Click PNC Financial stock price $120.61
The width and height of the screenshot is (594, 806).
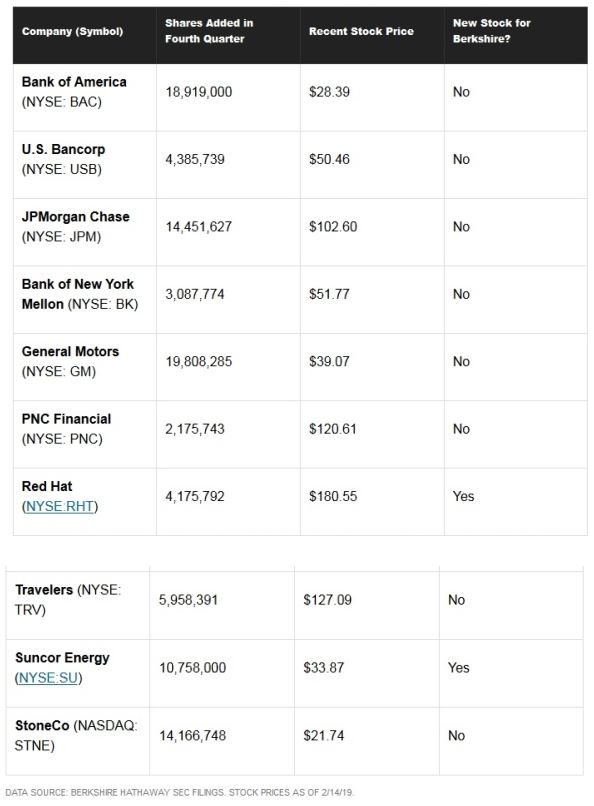332,429
